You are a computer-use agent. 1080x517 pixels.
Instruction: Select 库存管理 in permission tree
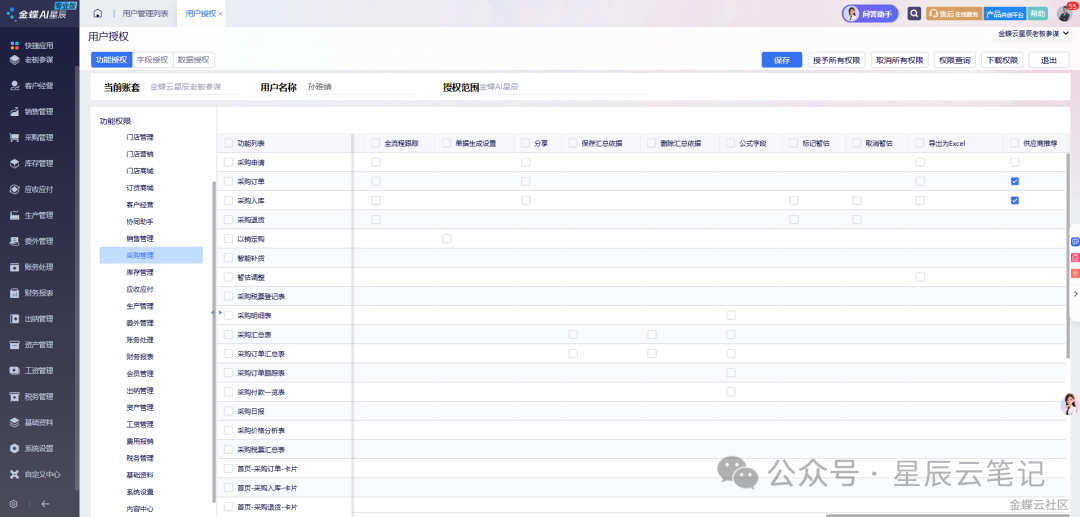(x=140, y=273)
